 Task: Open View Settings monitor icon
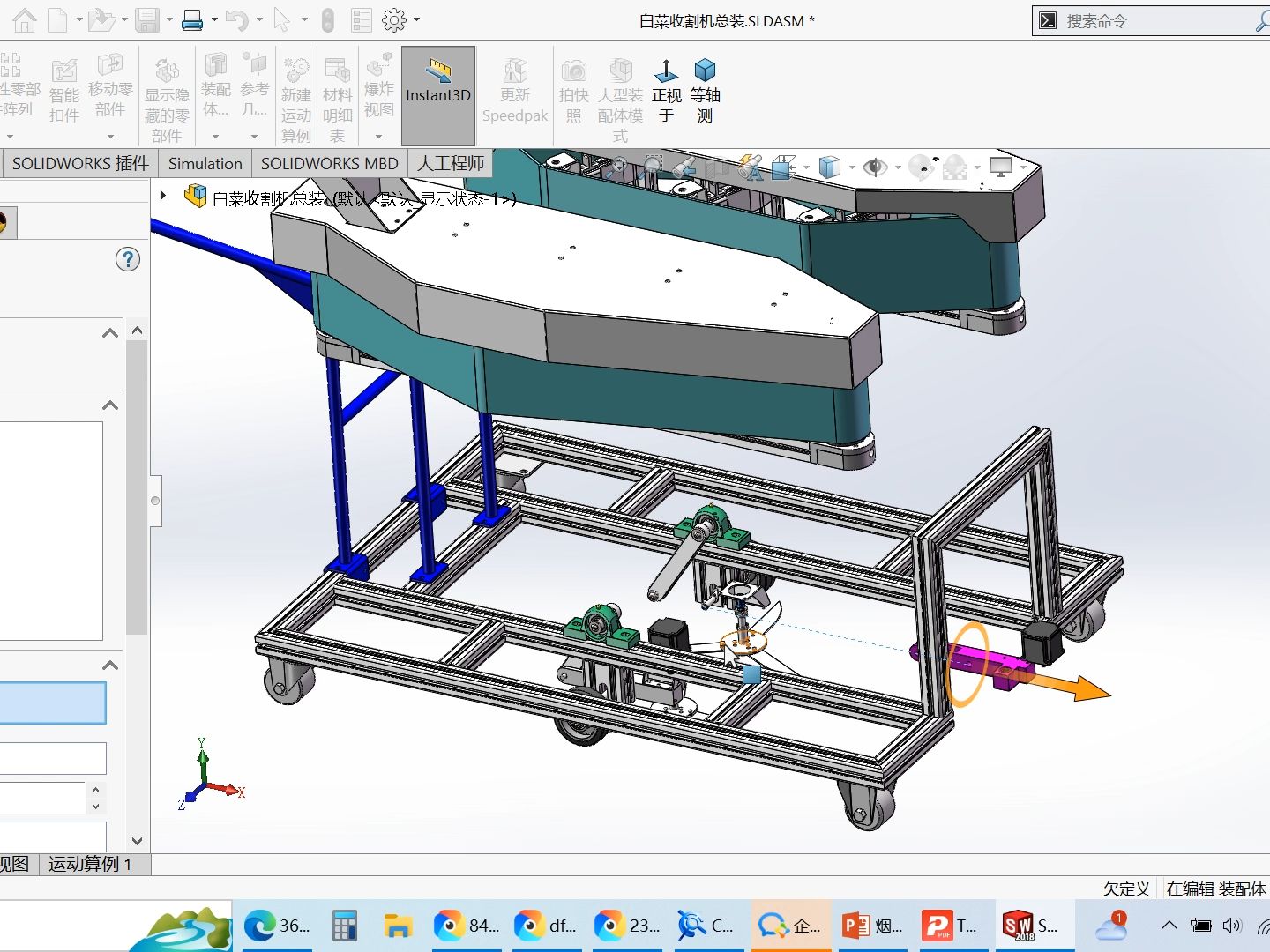click(x=1001, y=166)
